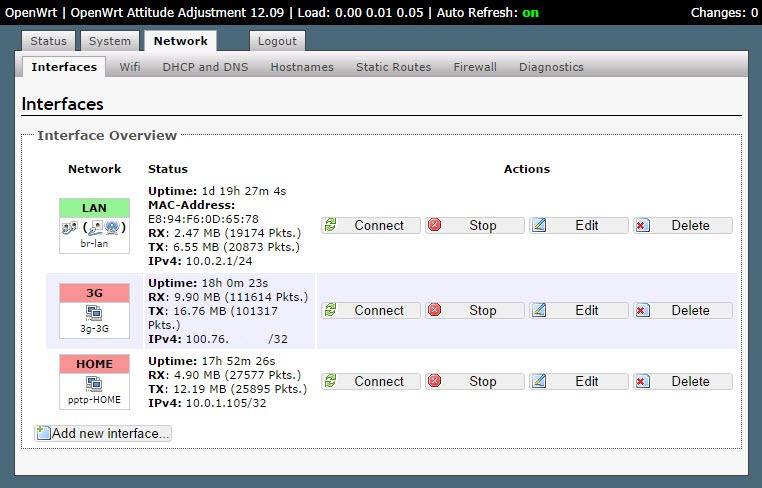
Task: Click the Status column header
Action: [x=168, y=169]
